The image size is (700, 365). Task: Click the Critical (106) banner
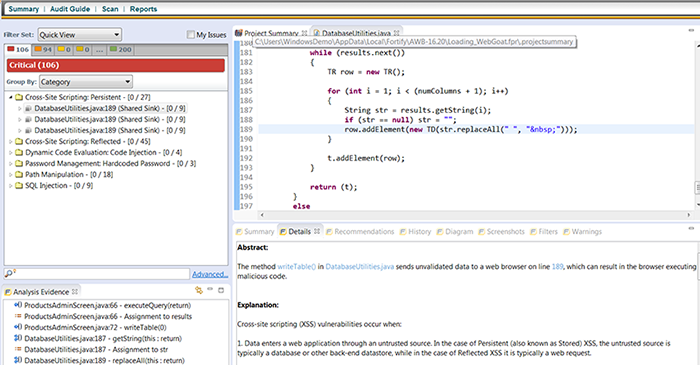(x=116, y=65)
